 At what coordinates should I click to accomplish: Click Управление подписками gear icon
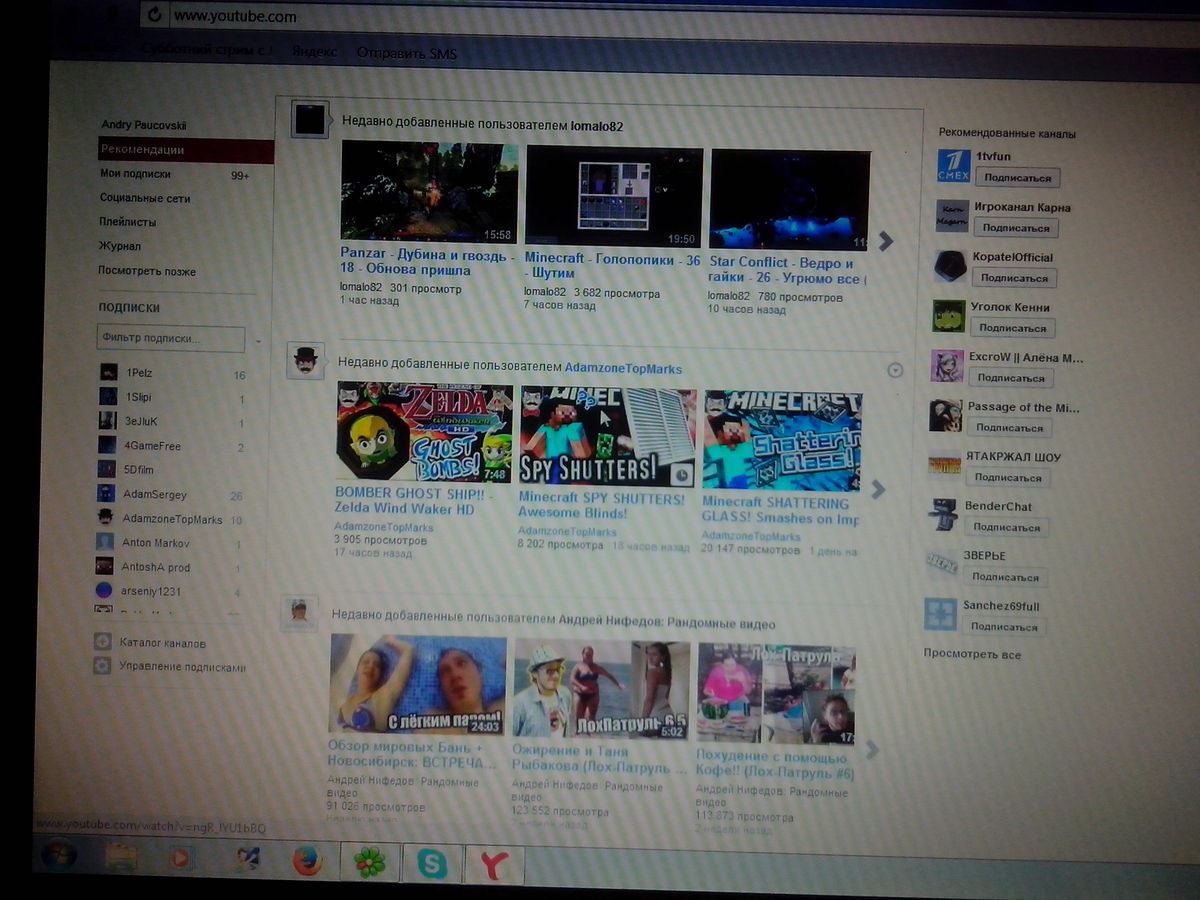[102, 666]
